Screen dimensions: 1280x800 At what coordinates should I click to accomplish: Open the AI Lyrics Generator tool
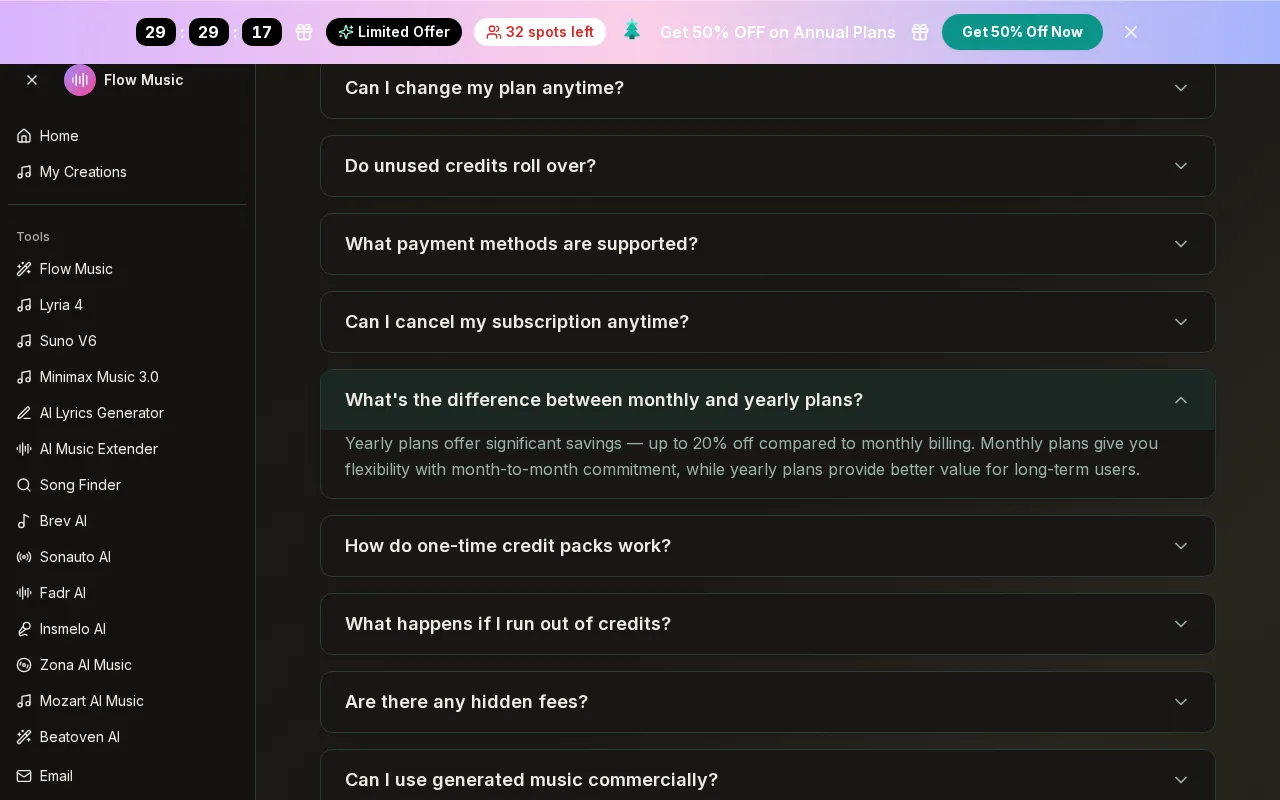(127, 413)
